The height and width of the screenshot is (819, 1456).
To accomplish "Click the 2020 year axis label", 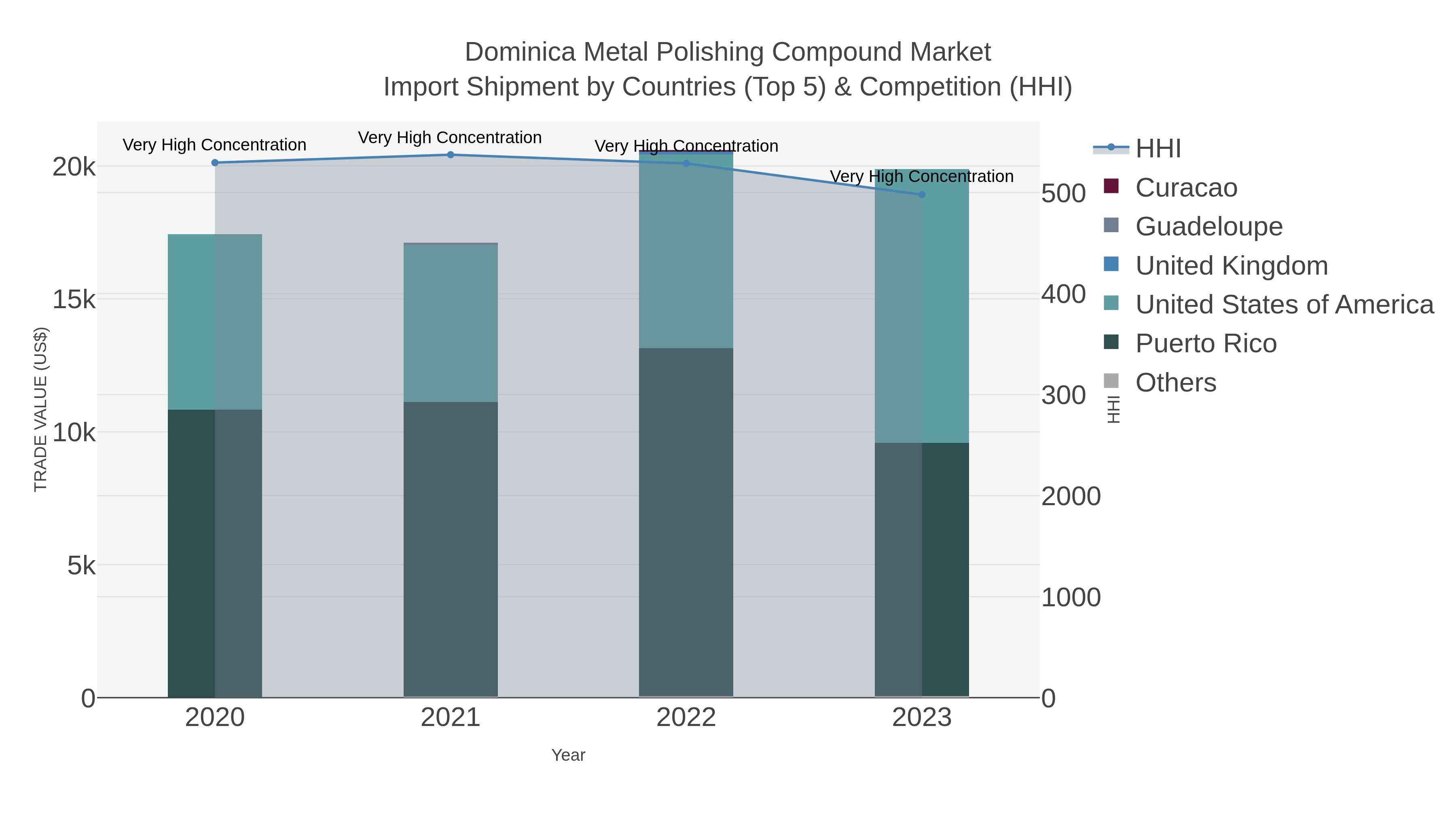I will pyautogui.click(x=215, y=718).
